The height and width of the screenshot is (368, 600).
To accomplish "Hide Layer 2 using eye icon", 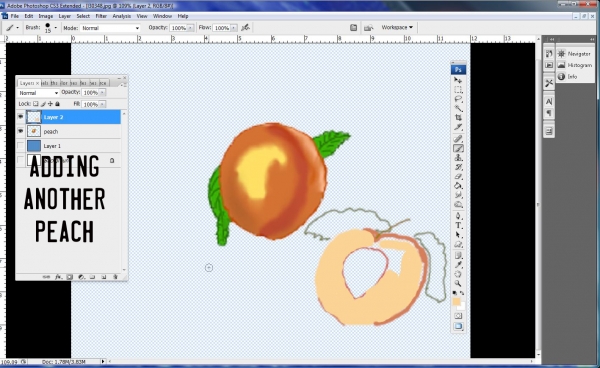I will click(x=20, y=117).
